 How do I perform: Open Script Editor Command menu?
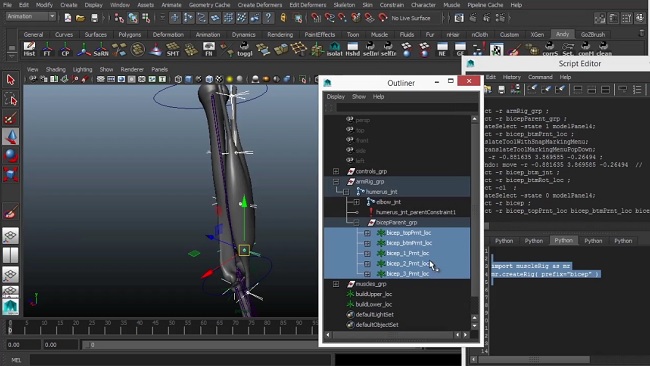click(540, 77)
